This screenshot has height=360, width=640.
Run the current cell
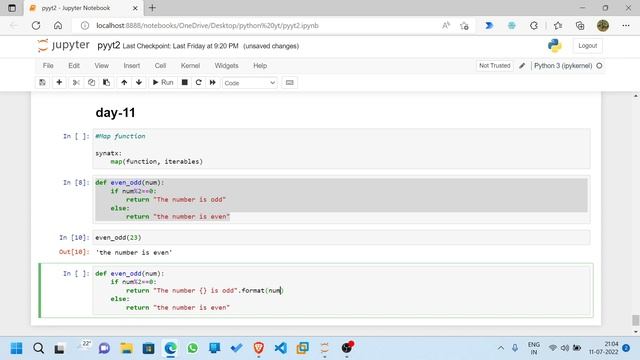tap(163, 82)
